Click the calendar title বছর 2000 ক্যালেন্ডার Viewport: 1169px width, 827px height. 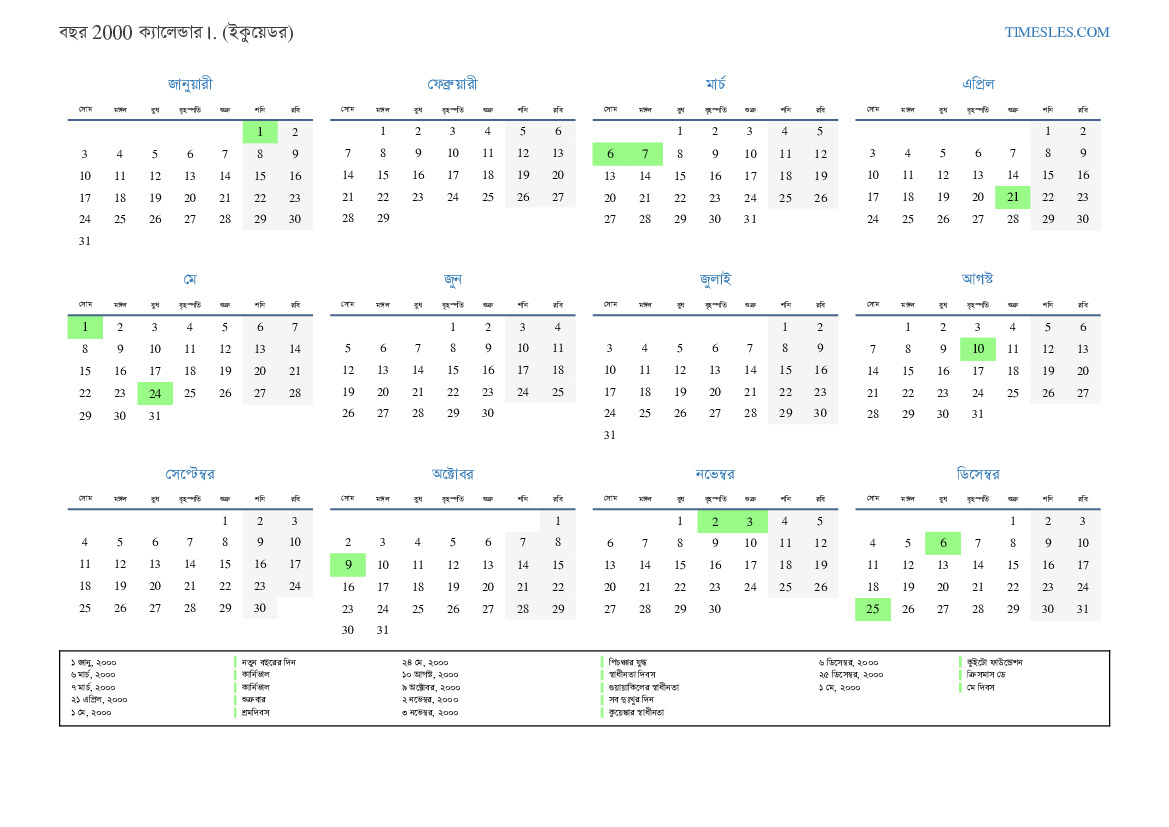[x=176, y=33]
